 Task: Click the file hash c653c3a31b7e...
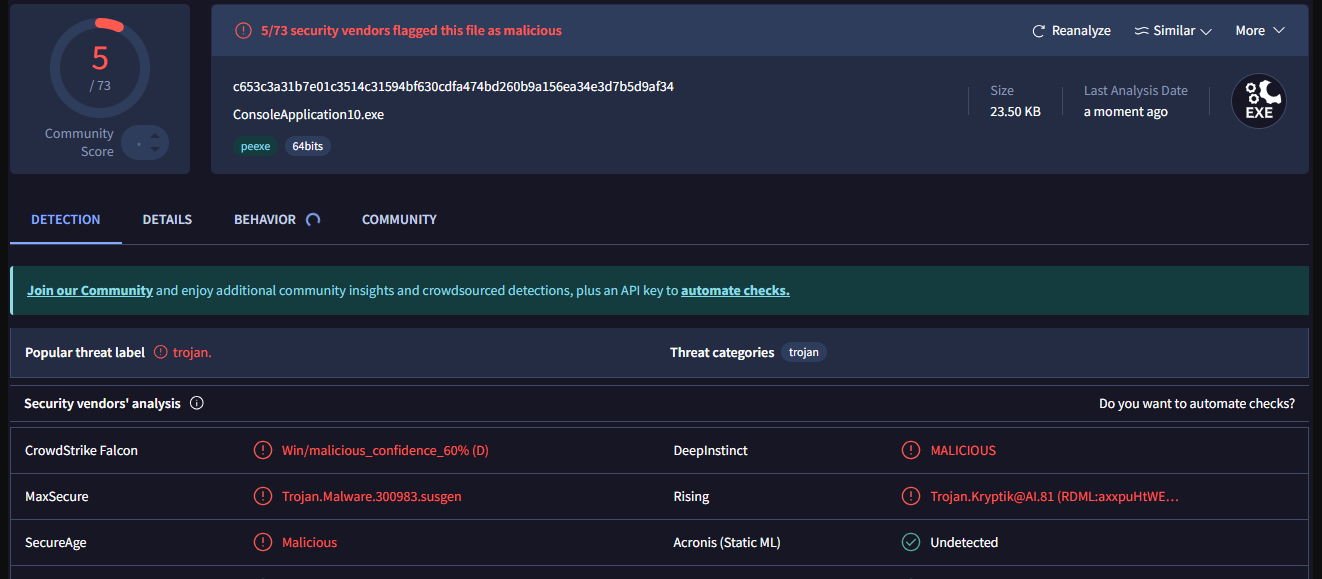tap(453, 87)
